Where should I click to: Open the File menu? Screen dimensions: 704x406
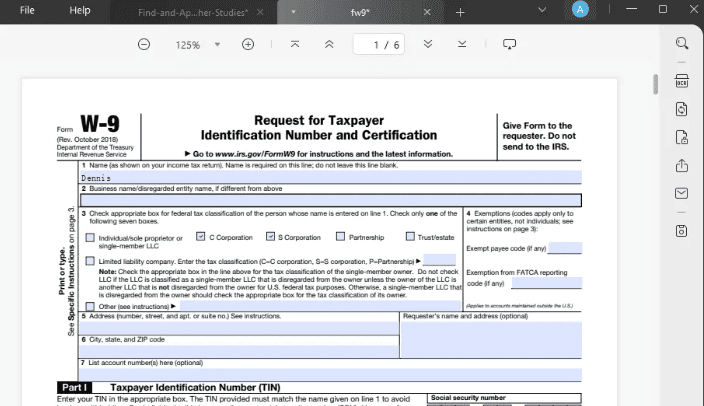click(x=27, y=10)
